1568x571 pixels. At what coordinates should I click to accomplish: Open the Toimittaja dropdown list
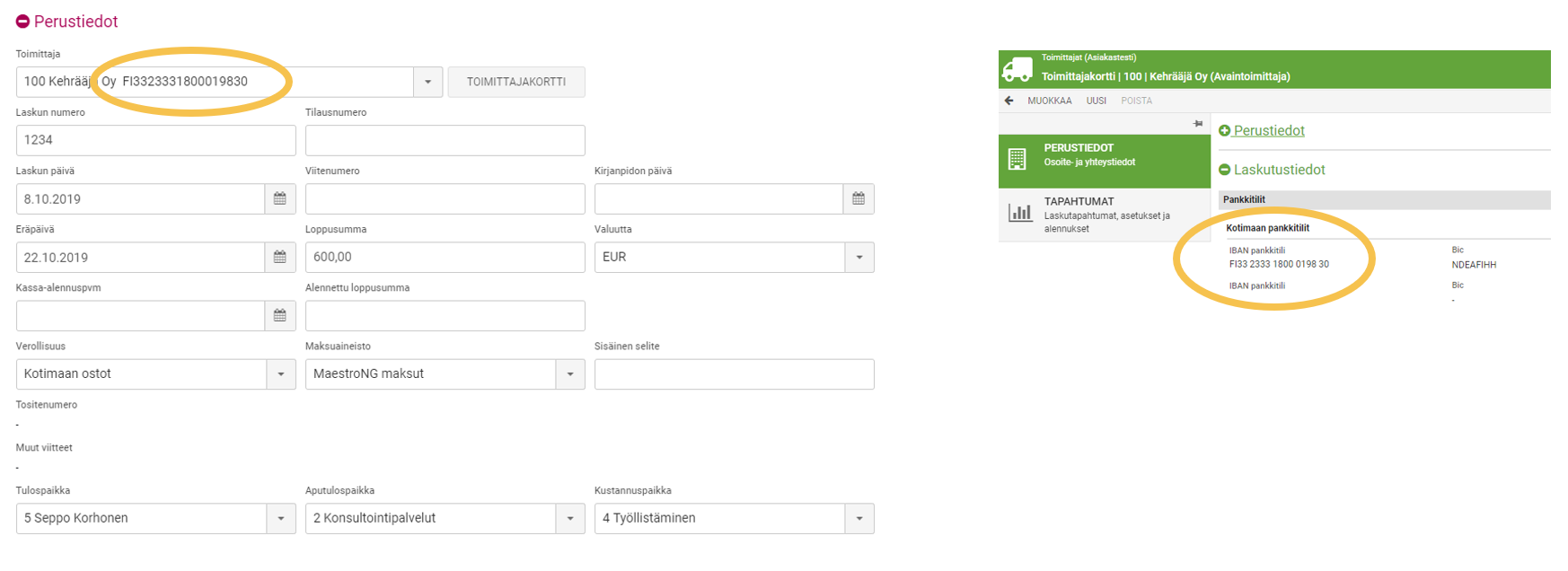[x=427, y=82]
